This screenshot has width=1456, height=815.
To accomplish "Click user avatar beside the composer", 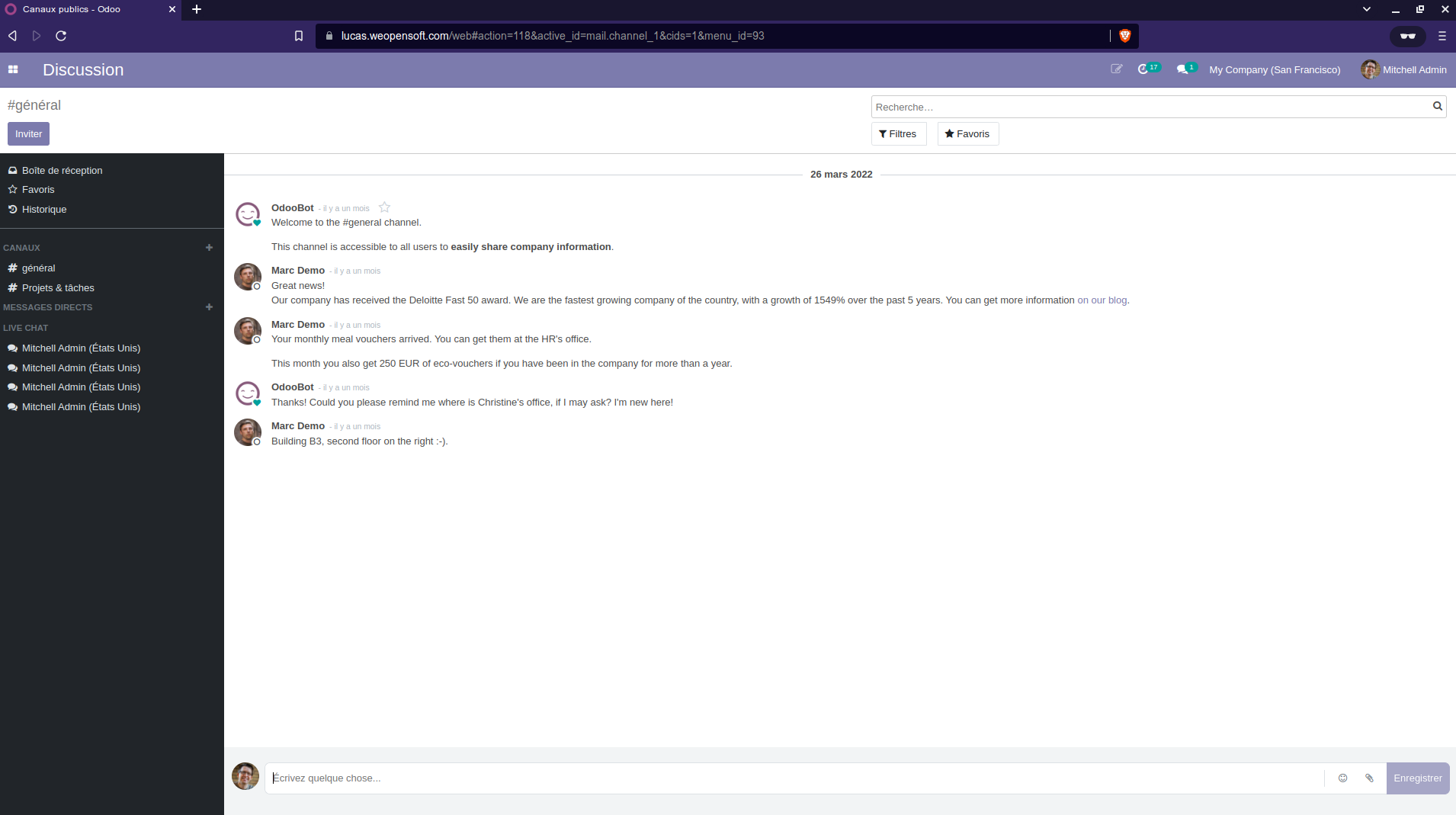I will pos(245,776).
